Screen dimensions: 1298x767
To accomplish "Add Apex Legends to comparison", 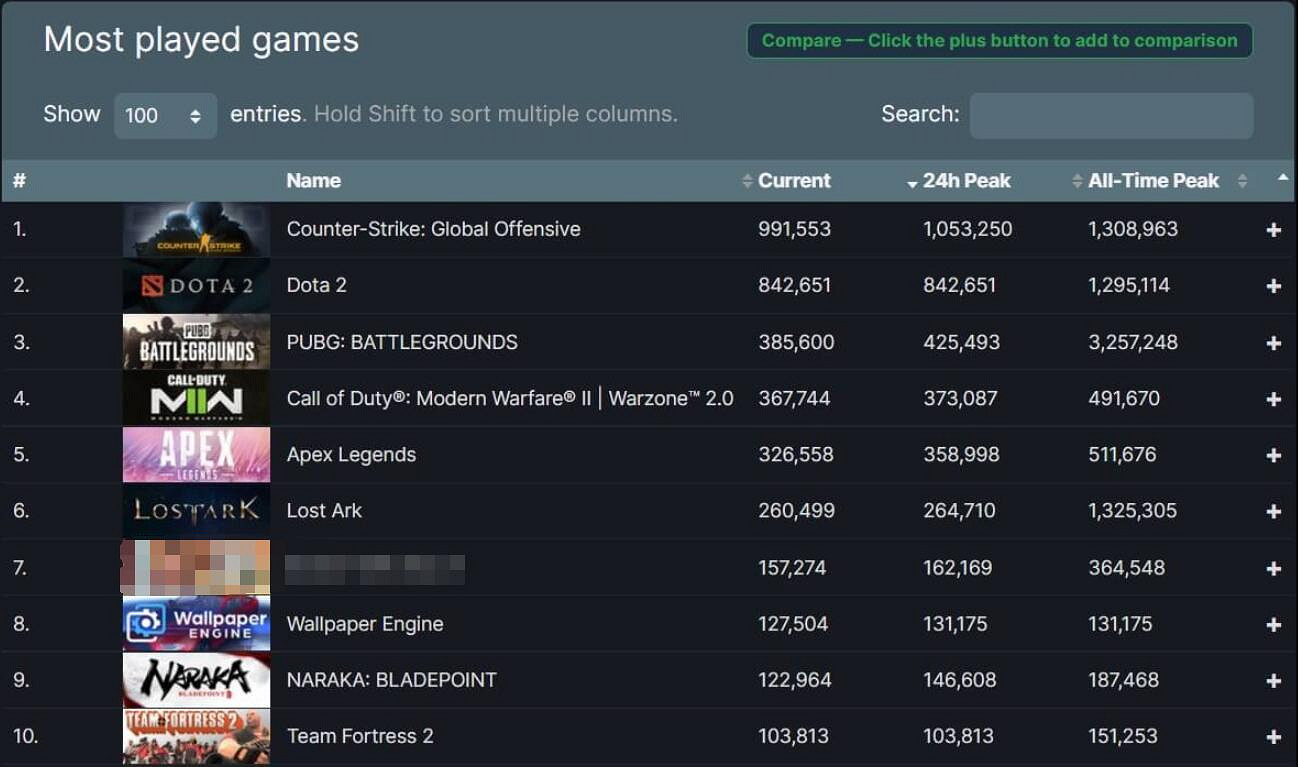I will (x=1272, y=454).
